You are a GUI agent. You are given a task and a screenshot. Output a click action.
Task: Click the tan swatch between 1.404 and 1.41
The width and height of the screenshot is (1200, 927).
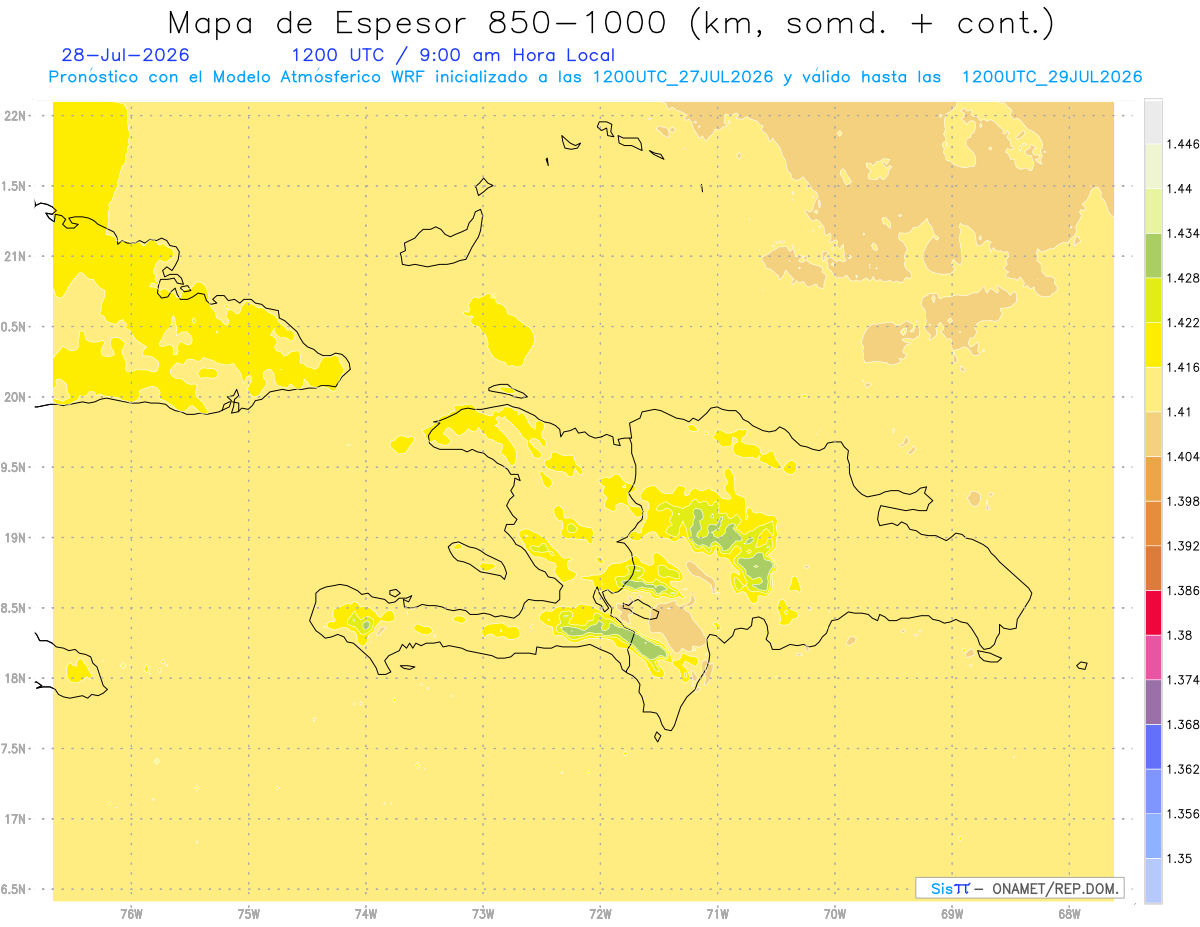click(1153, 434)
